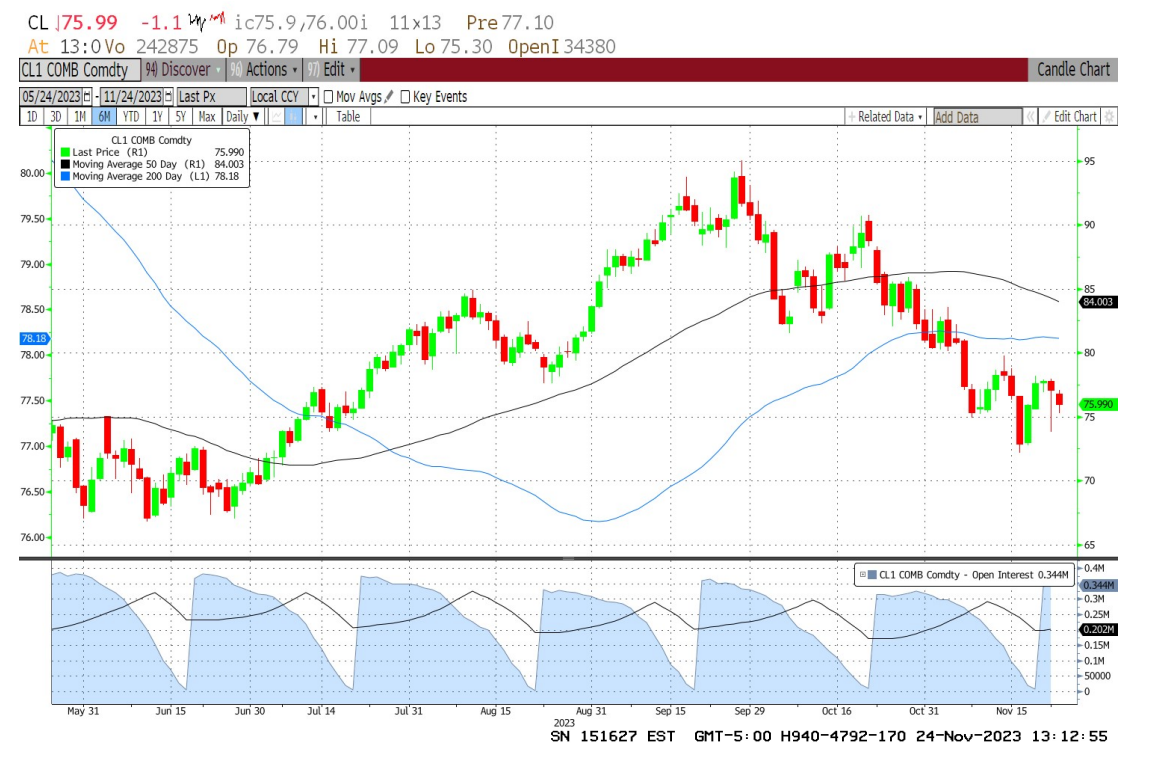This screenshot has width=1149, height=767.
Task: Expand the Discover menu
Action: tap(183, 70)
